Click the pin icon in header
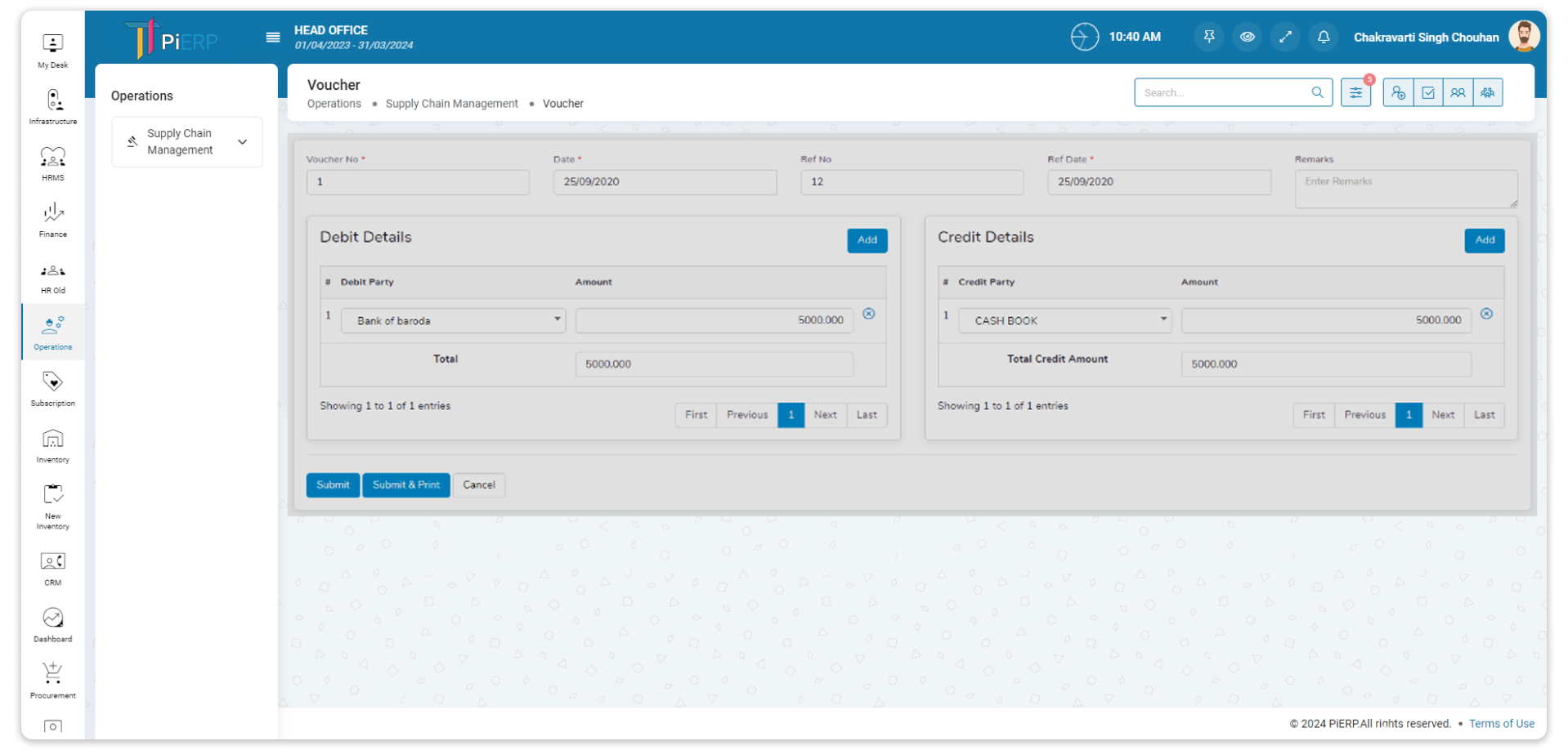The height and width of the screenshot is (750, 1568). click(x=1208, y=37)
